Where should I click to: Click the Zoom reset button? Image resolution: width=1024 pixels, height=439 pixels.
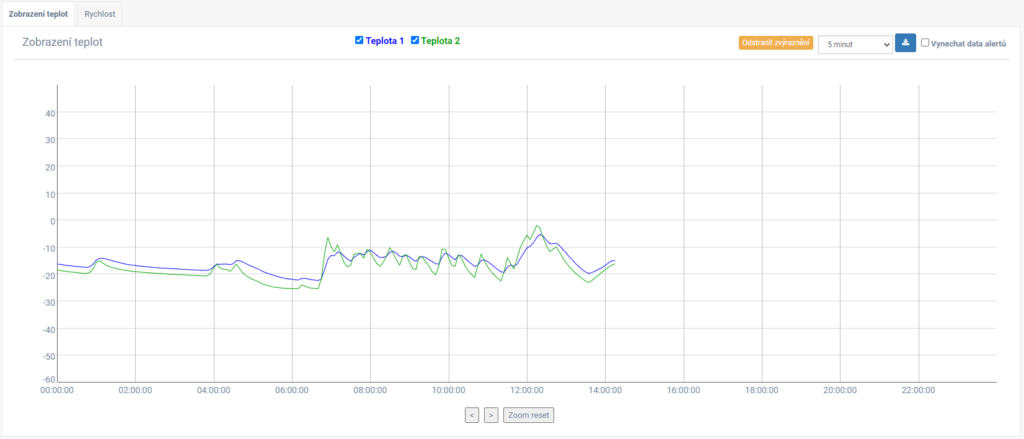point(528,415)
